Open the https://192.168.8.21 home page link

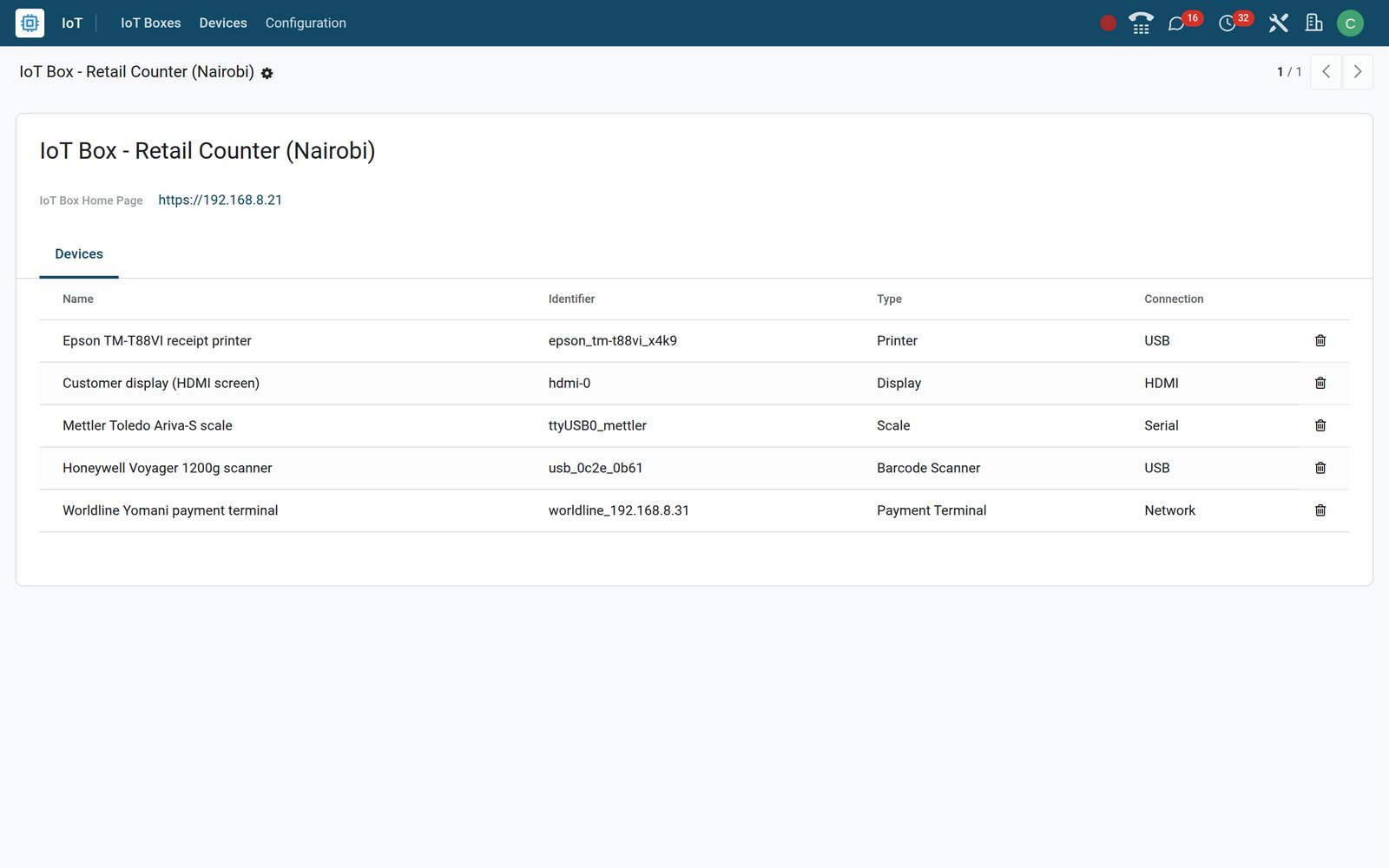coord(221,201)
